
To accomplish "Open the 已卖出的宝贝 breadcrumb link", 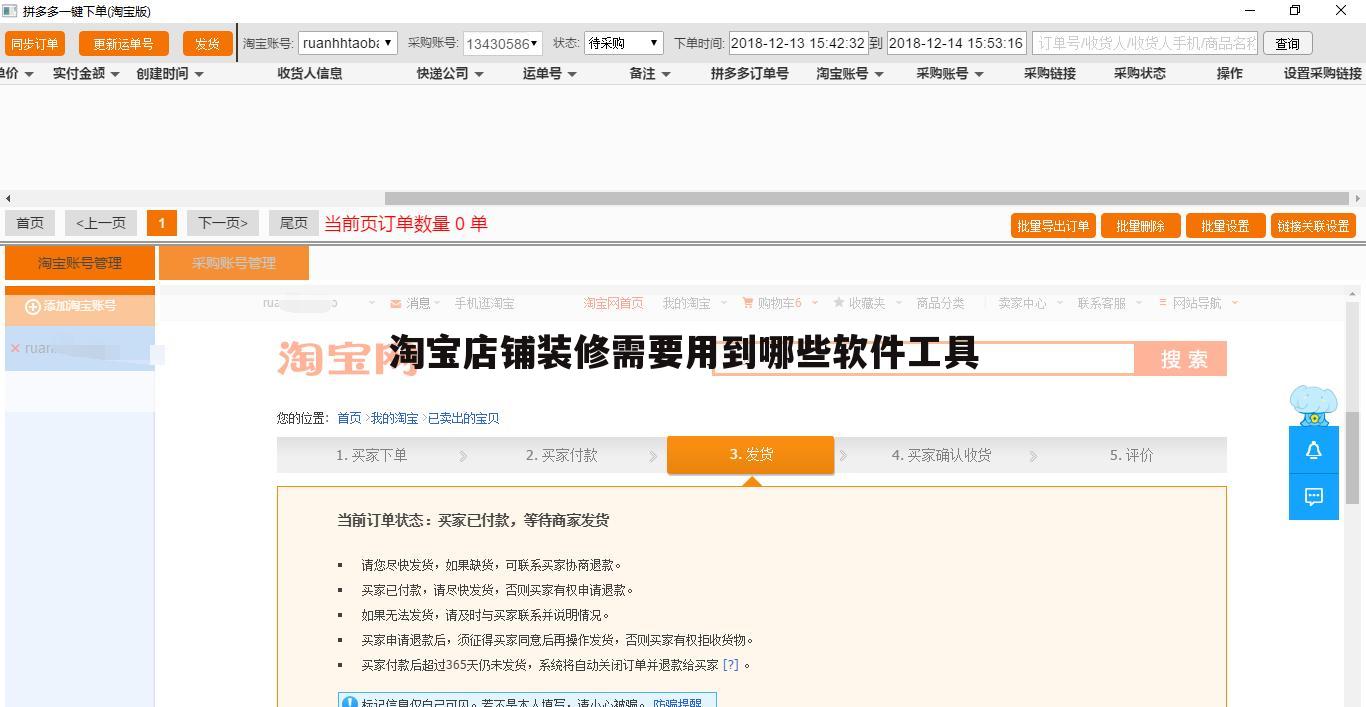I will point(464,418).
